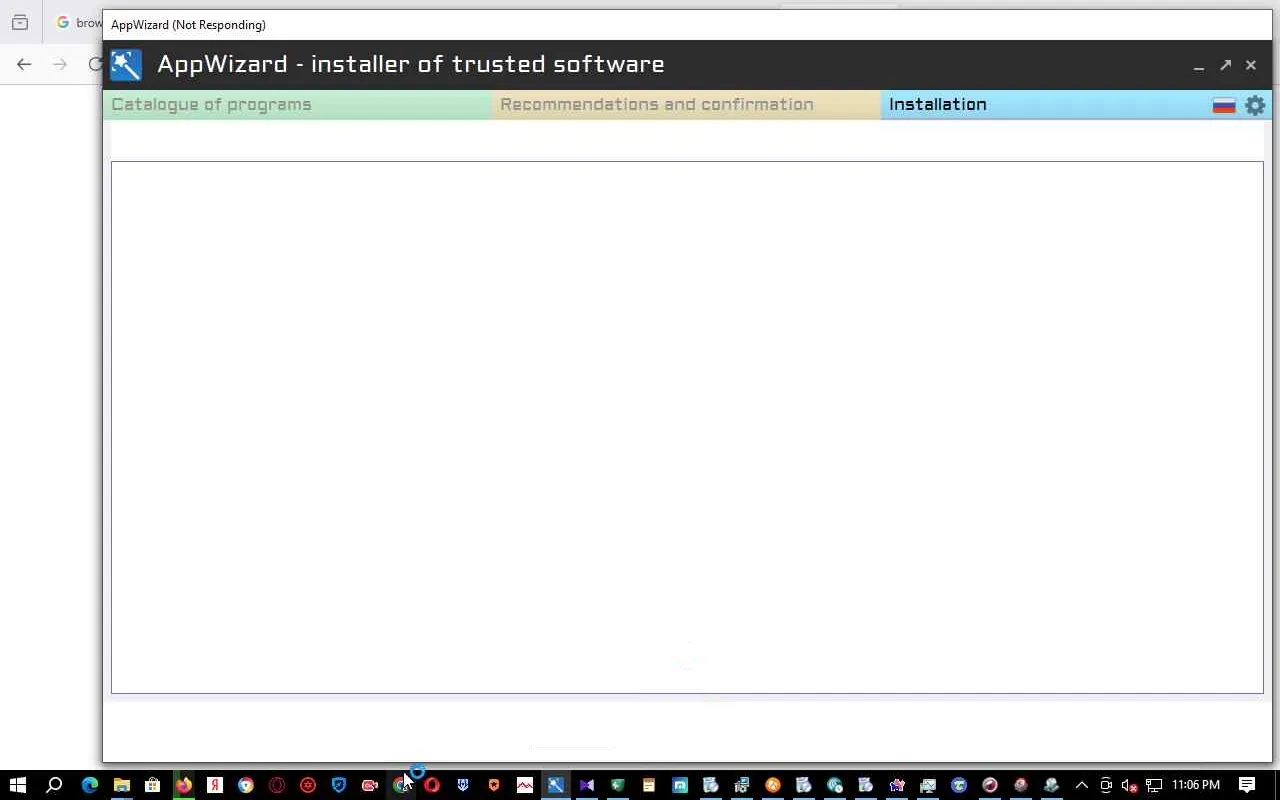Open the Windows Start menu

point(17,785)
